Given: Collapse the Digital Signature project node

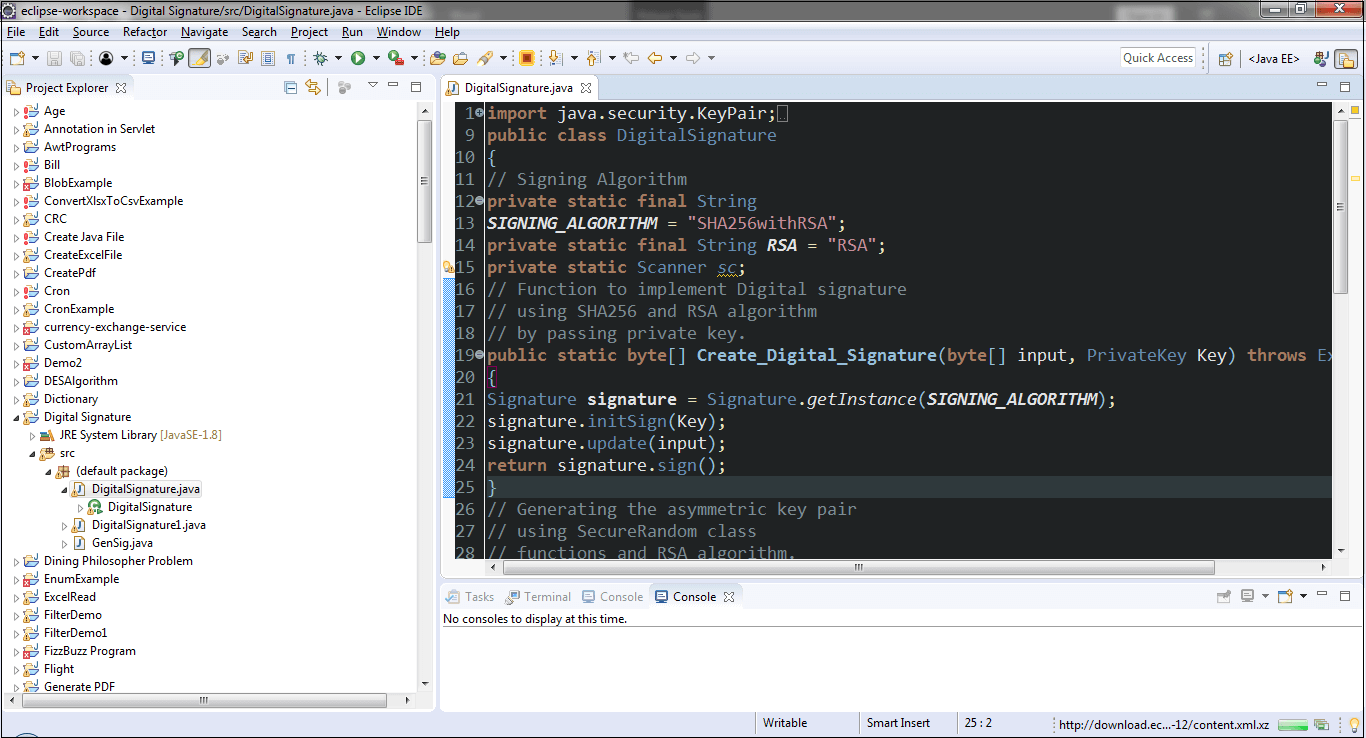Looking at the screenshot, I should (16, 418).
